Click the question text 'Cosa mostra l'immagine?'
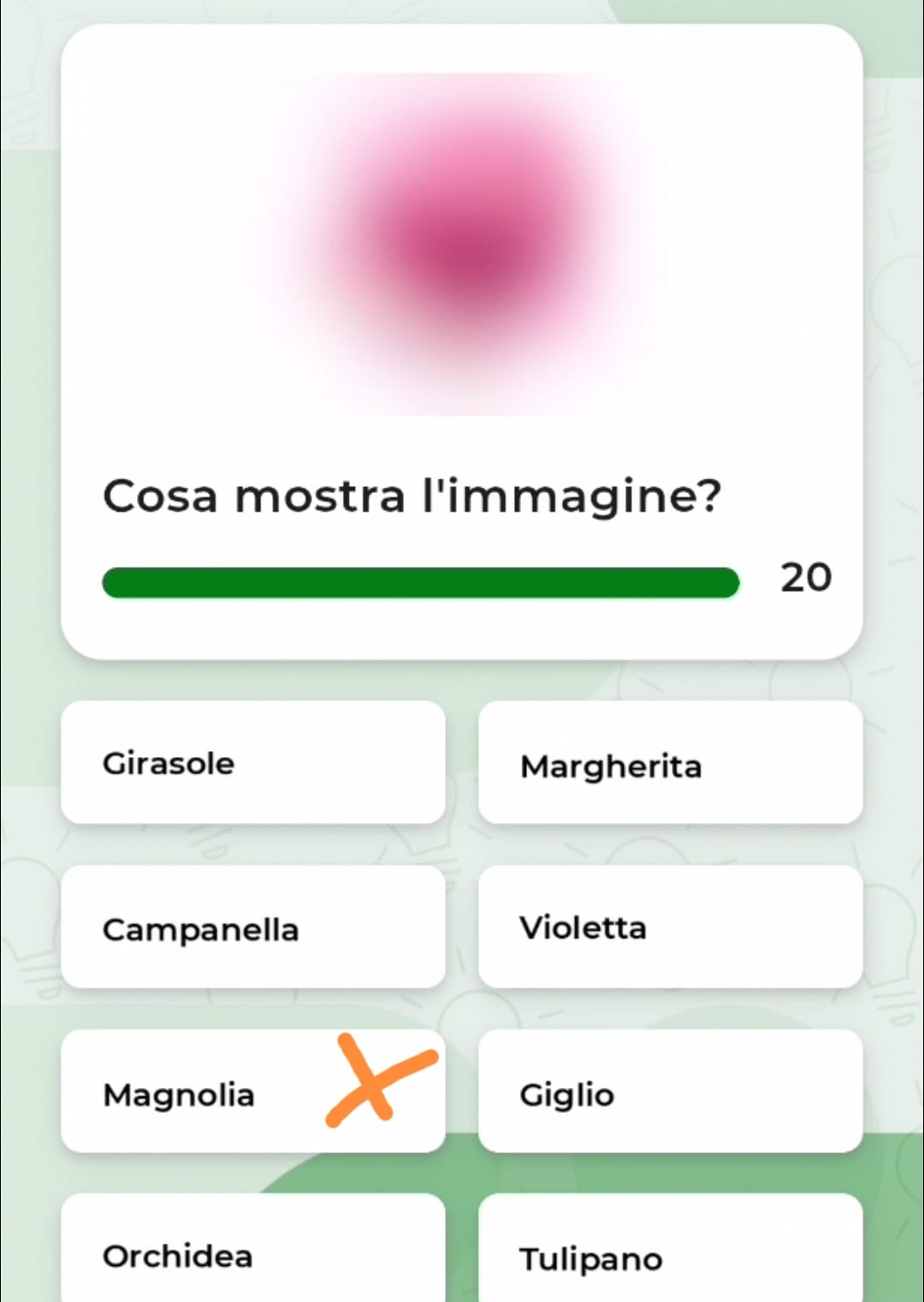Screen dimensions: 924x1302 coord(412,497)
